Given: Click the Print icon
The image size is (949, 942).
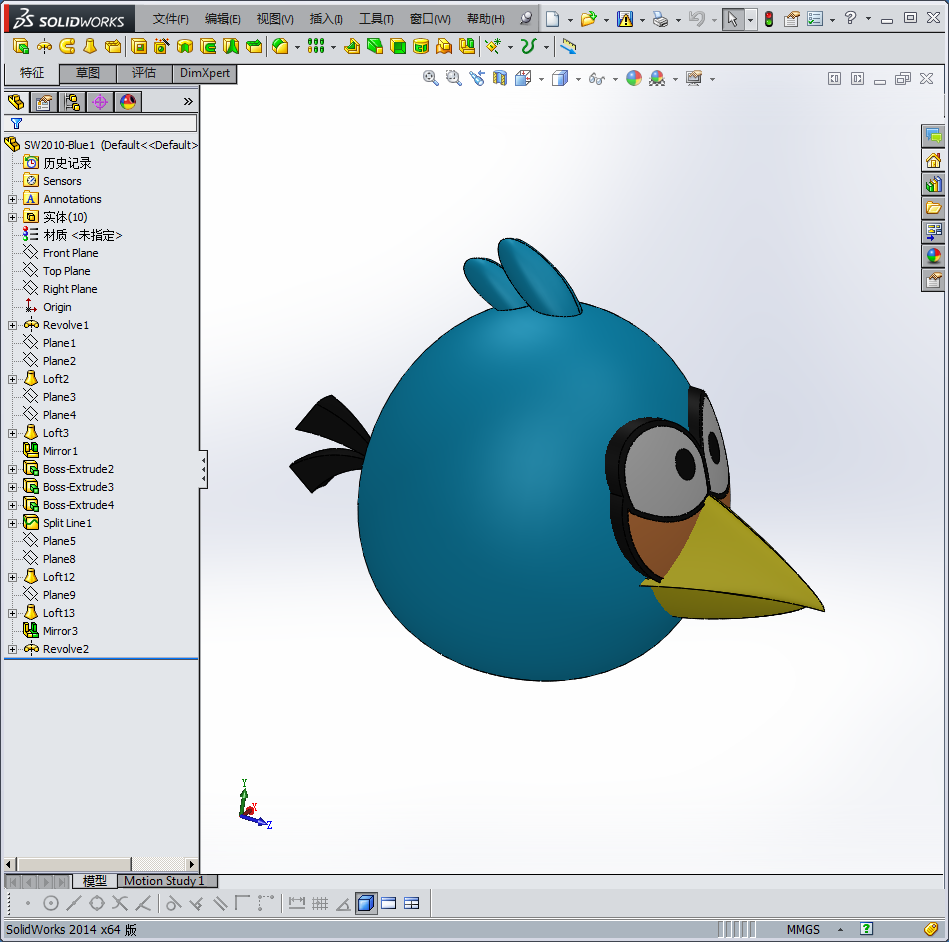Looking at the screenshot, I should tap(660, 19).
